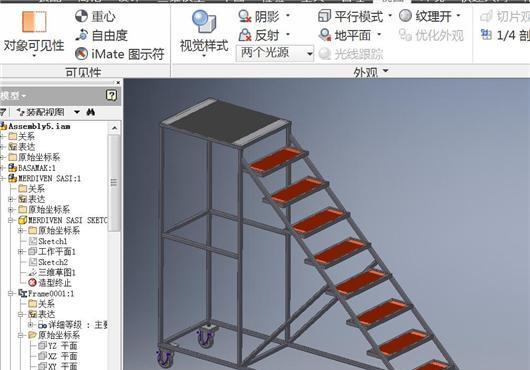
Task: Click the browser vertical scrollbar thumb
Action: pyautogui.click(x=114, y=183)
